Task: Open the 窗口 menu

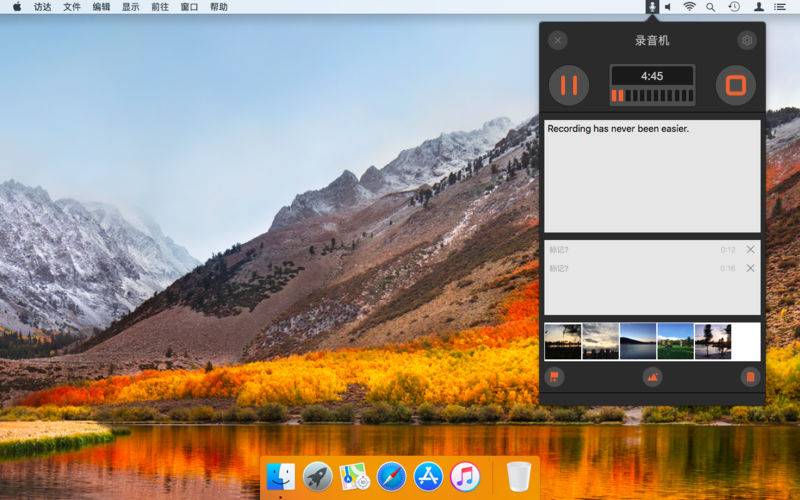Action: (x=189, y=7)
